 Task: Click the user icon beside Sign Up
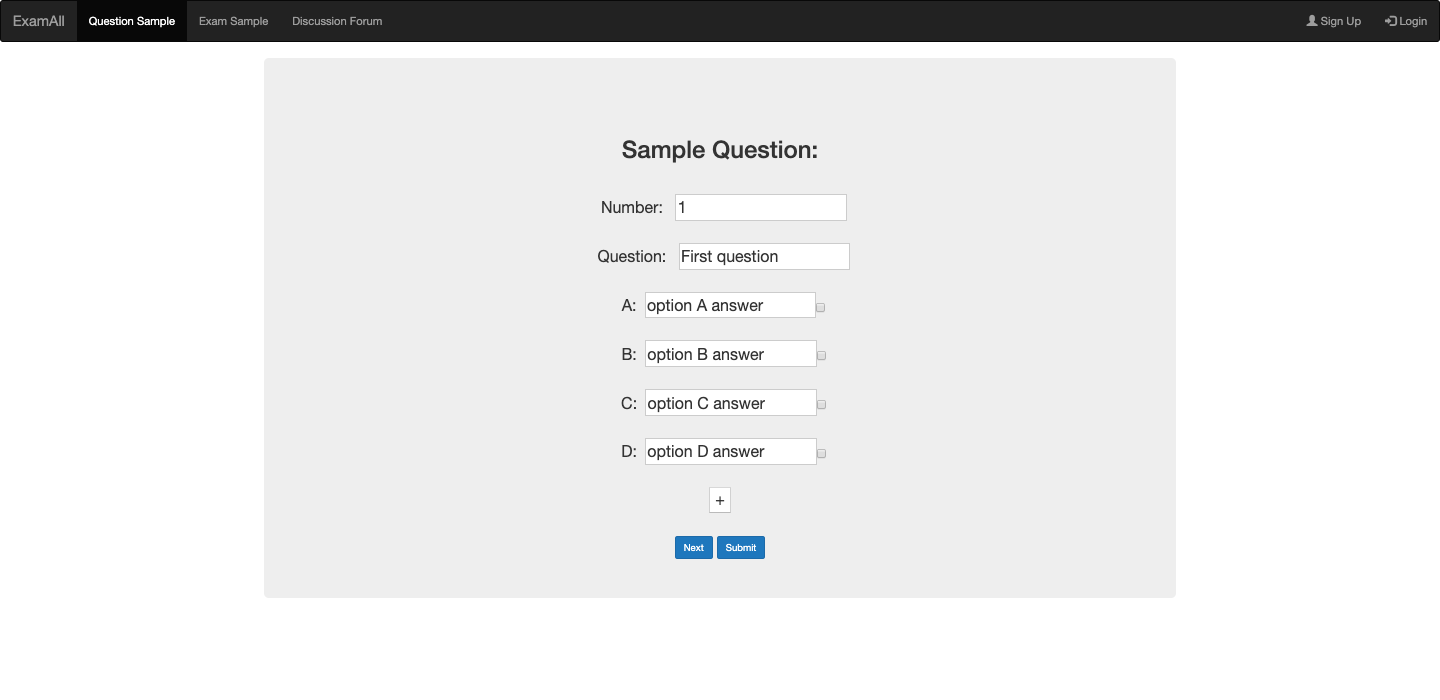(1312, 21)
